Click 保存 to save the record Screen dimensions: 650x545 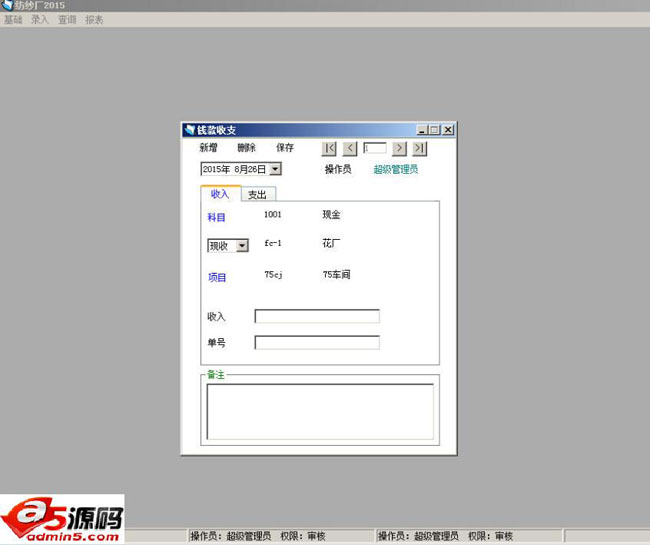285,148
